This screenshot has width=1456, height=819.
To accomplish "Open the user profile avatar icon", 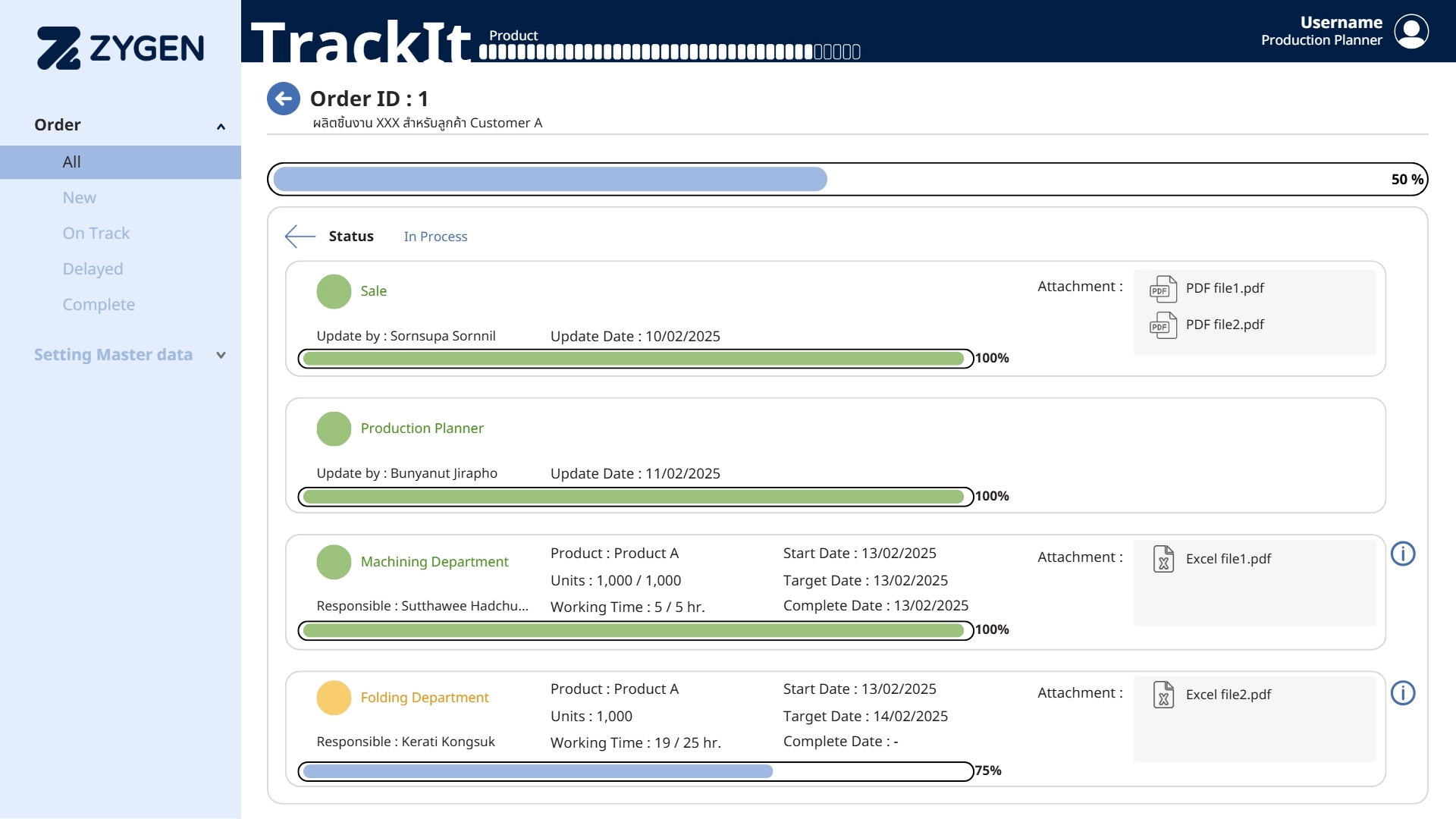I will click(1411, 31).
